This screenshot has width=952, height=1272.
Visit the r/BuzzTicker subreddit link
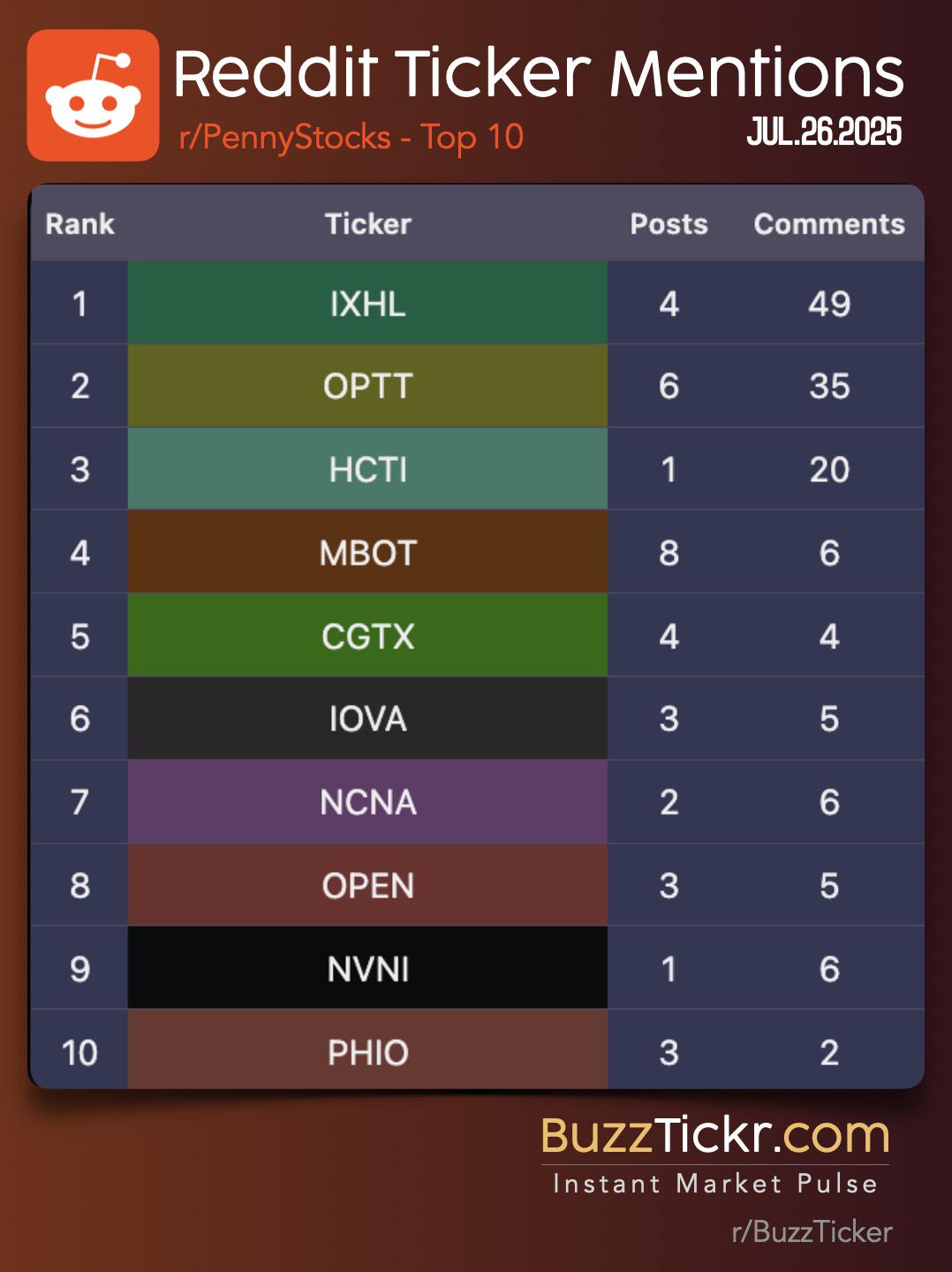point(812,1231)
